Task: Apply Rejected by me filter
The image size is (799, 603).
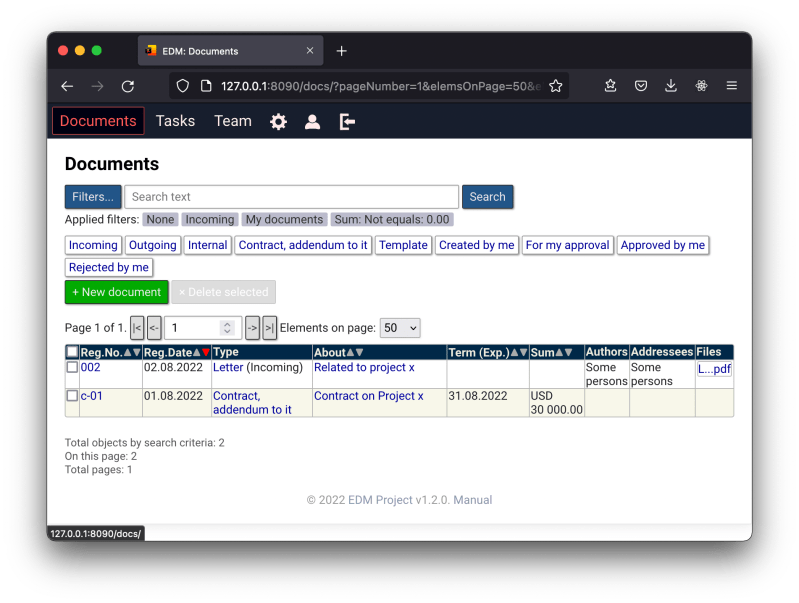Action: [x=109, y=268]
